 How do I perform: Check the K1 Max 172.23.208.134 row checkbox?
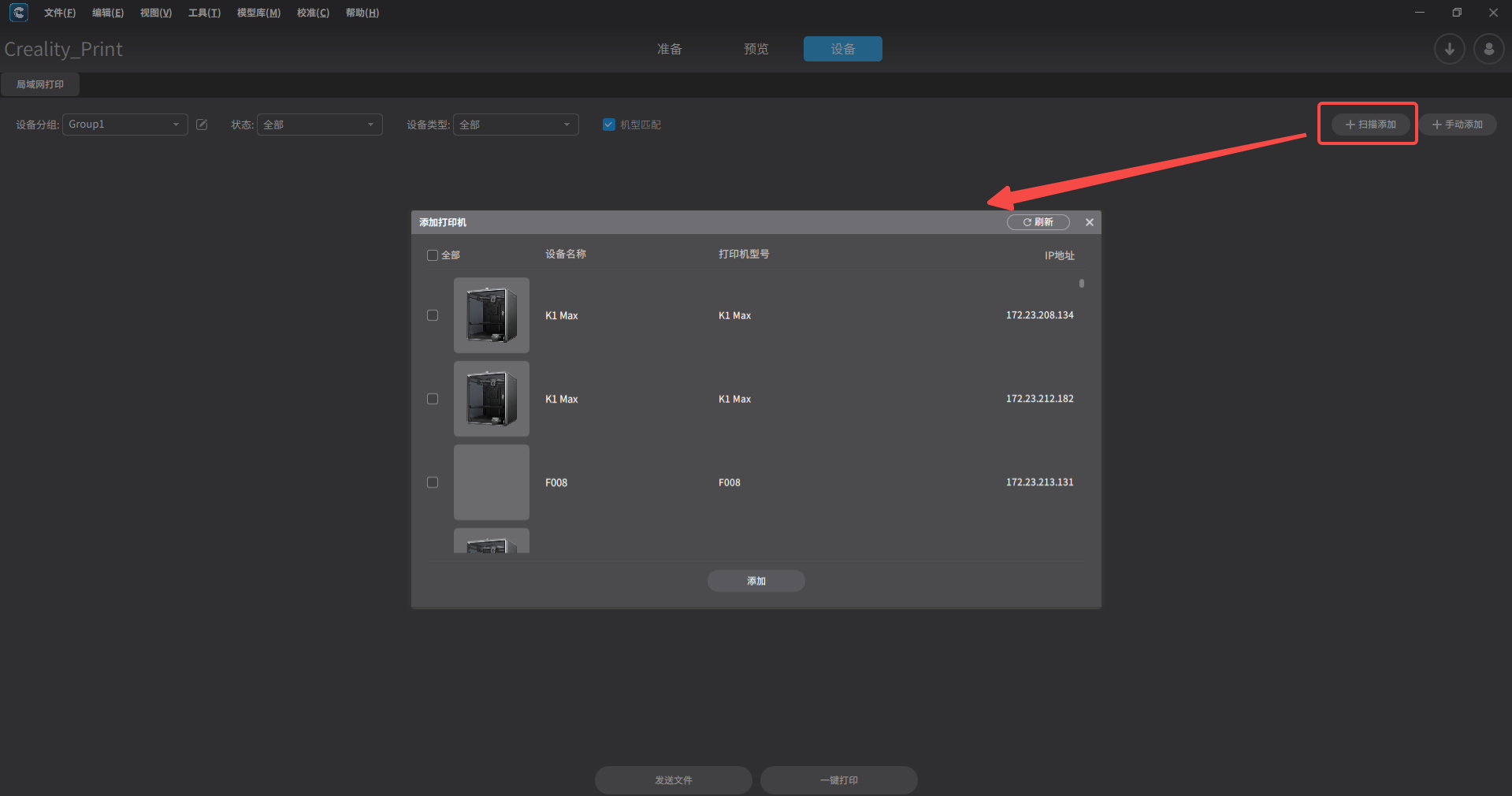tap(433, 315)
